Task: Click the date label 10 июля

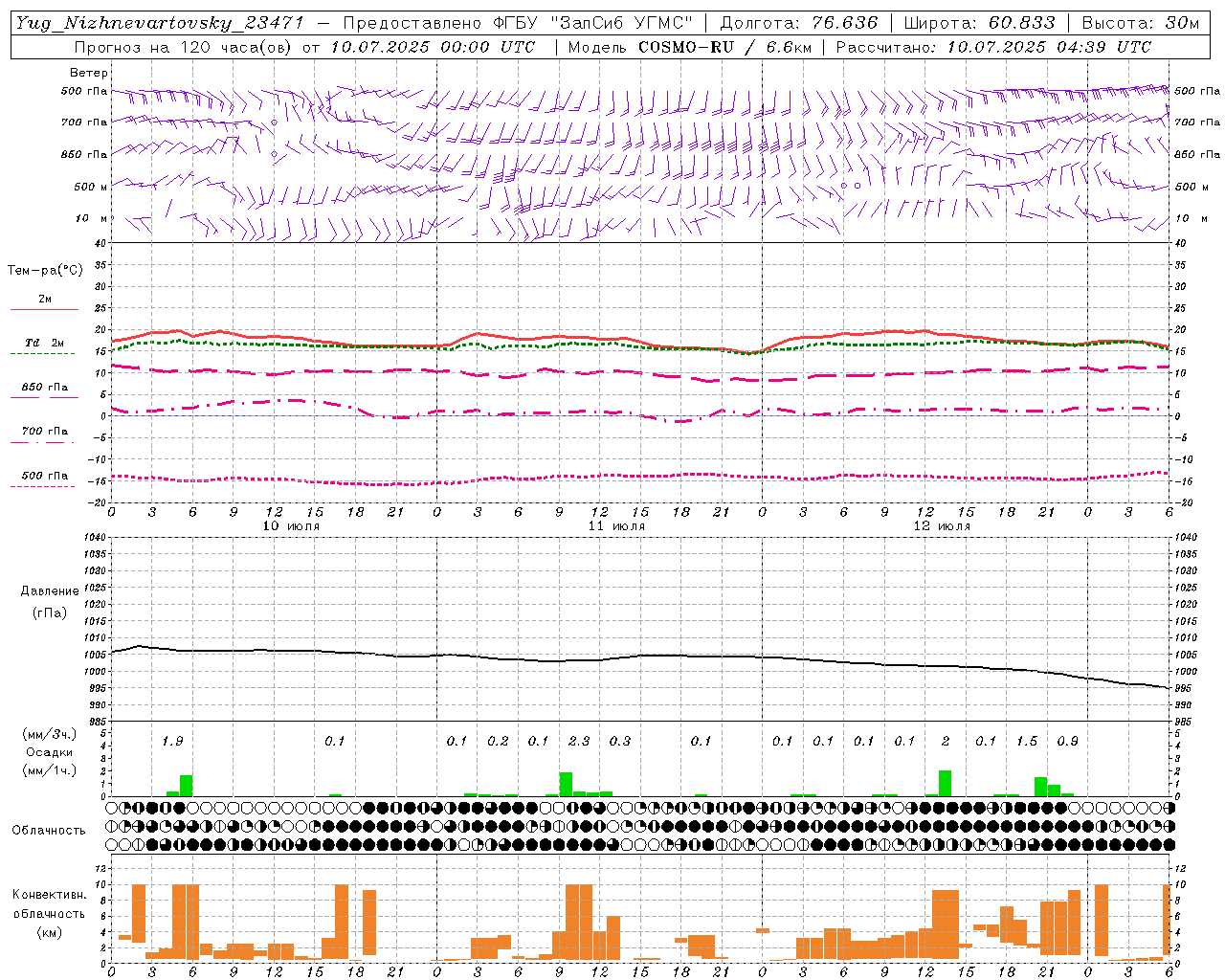Action: [x=291, y=526]
